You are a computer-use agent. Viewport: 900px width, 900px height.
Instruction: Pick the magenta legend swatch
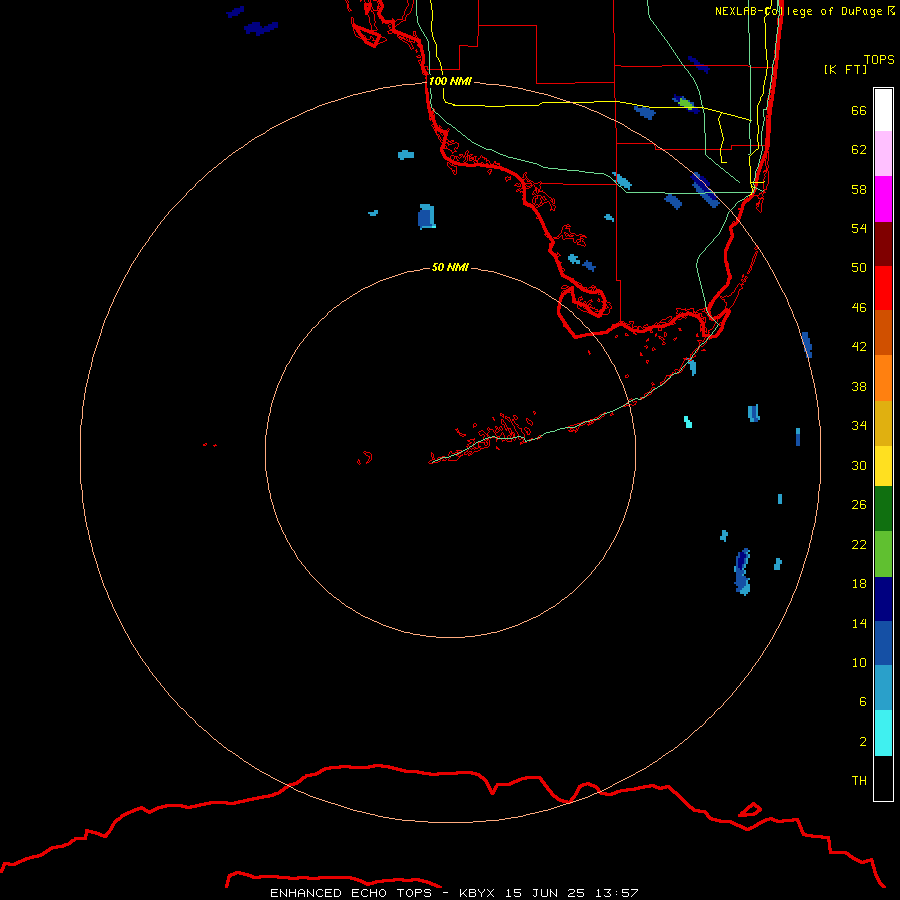pyautogui.click(x=883, y=199)
